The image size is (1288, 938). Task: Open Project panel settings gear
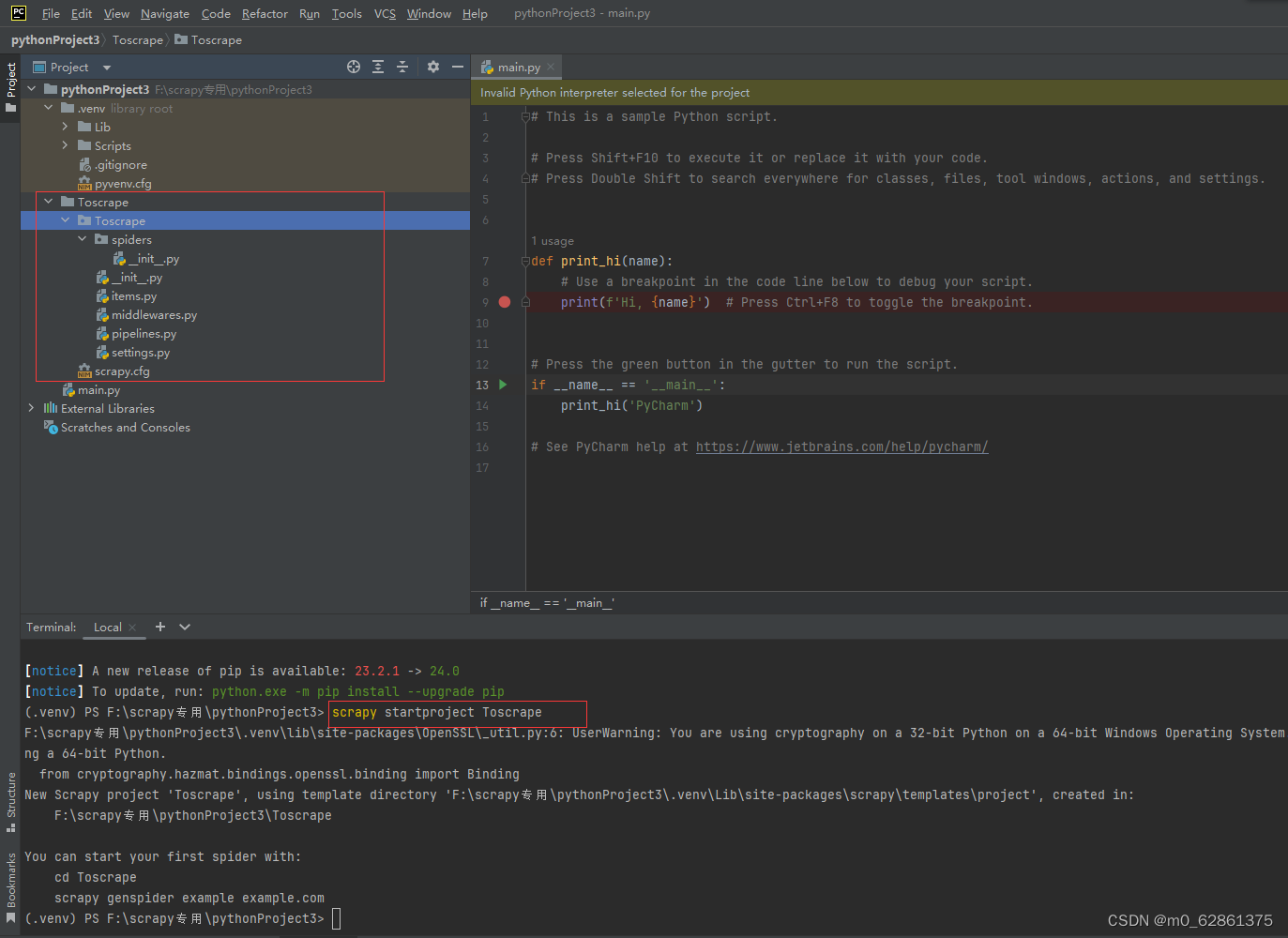(x=433, y=67)
